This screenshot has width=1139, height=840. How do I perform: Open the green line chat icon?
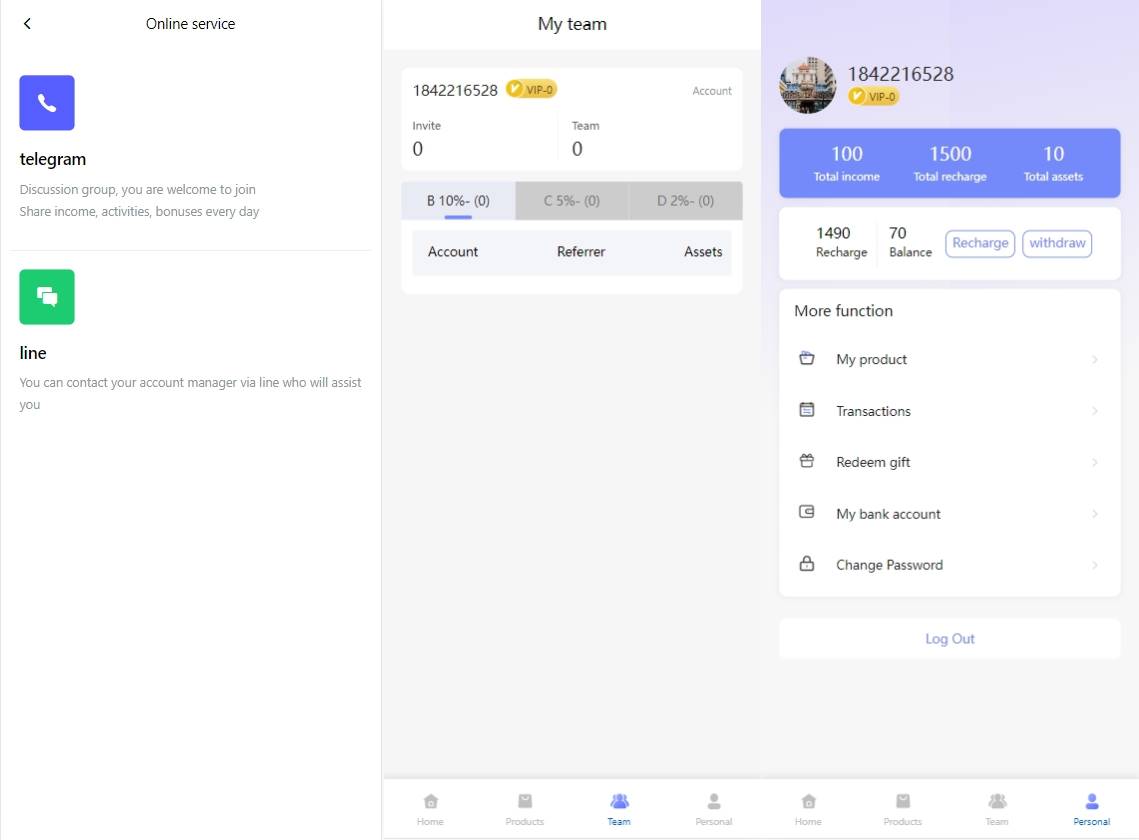coord(47,297)
